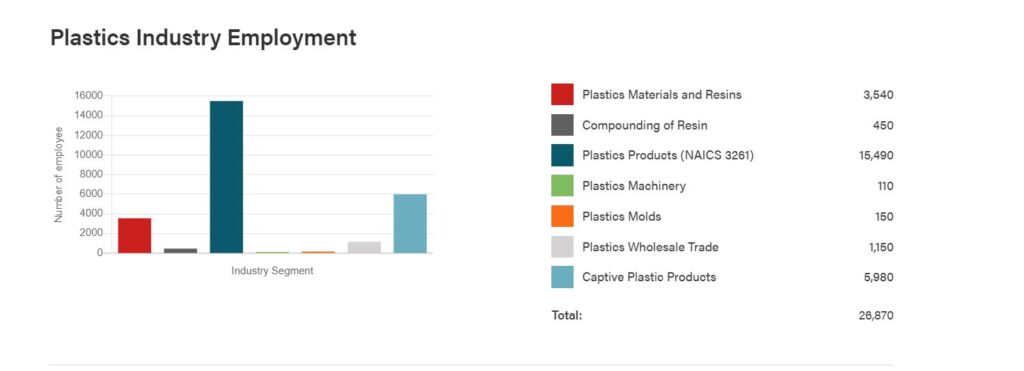
Task: Select the dark teal Plastics Products legend swatch
Action: coord(562,155)
